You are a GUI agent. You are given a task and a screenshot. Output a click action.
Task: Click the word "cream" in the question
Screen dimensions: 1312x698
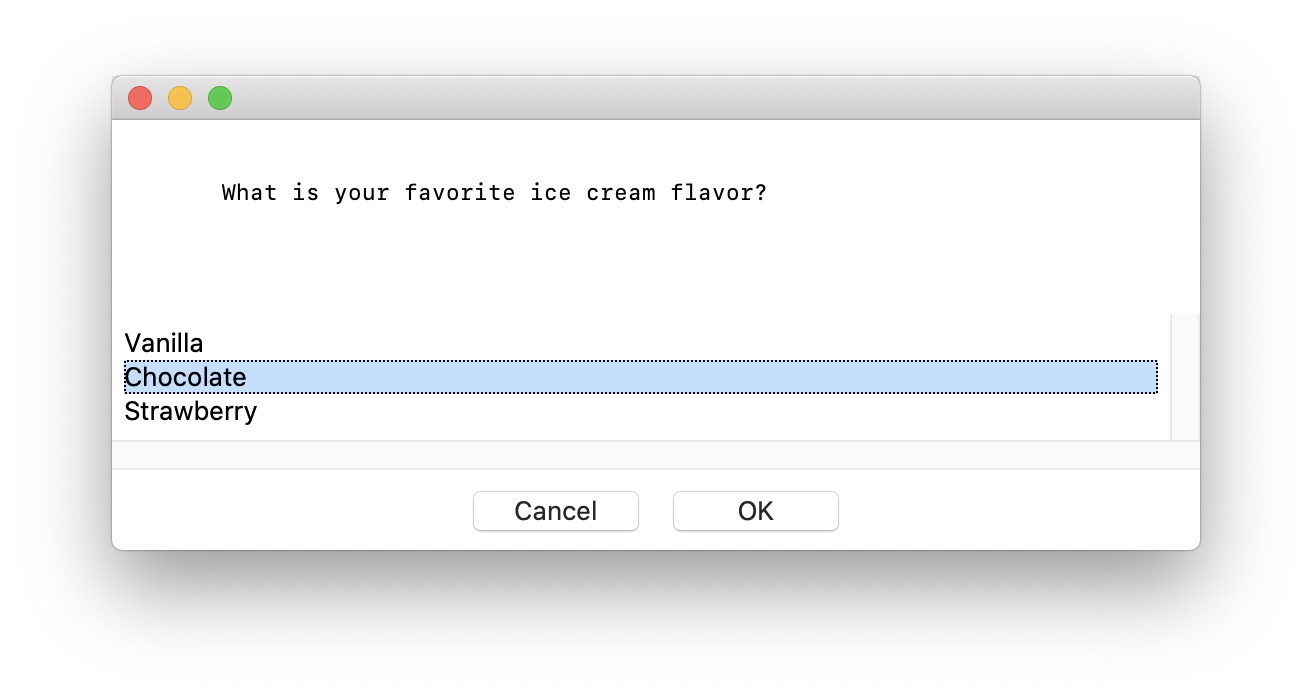[x=621, y=192]
